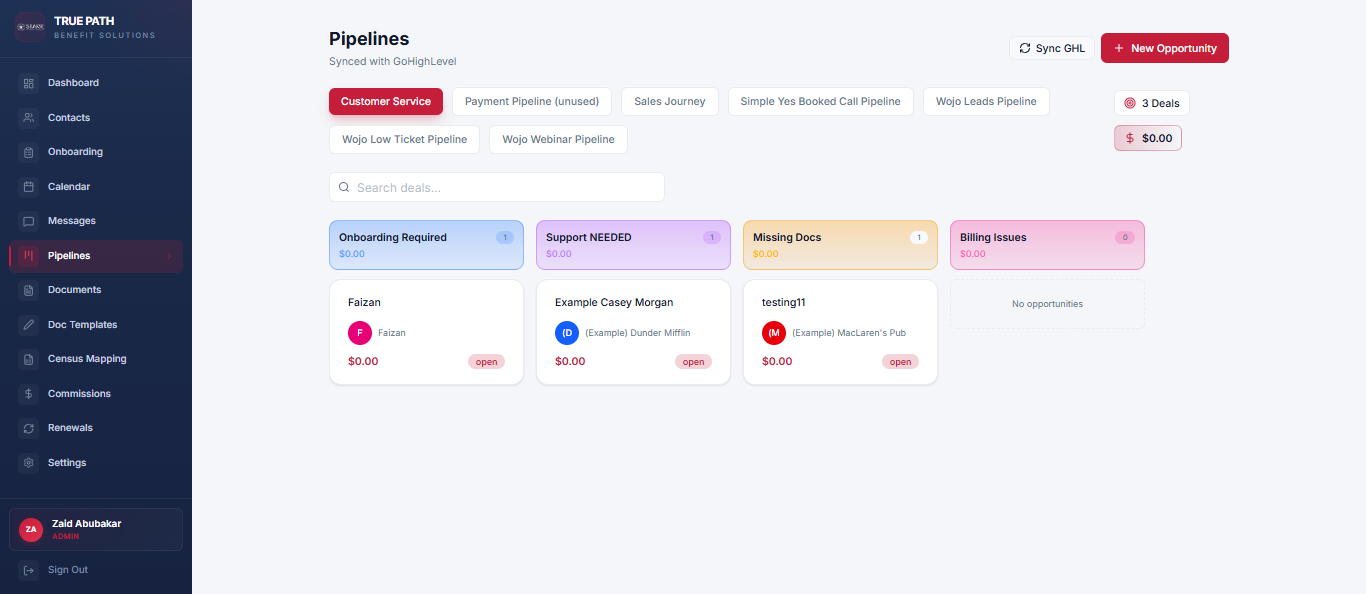This screenshot has height=594, width=1366.
Task: Click the pink Billing Issues column header
Action: pyautogui.click(x=1046, y=245)
